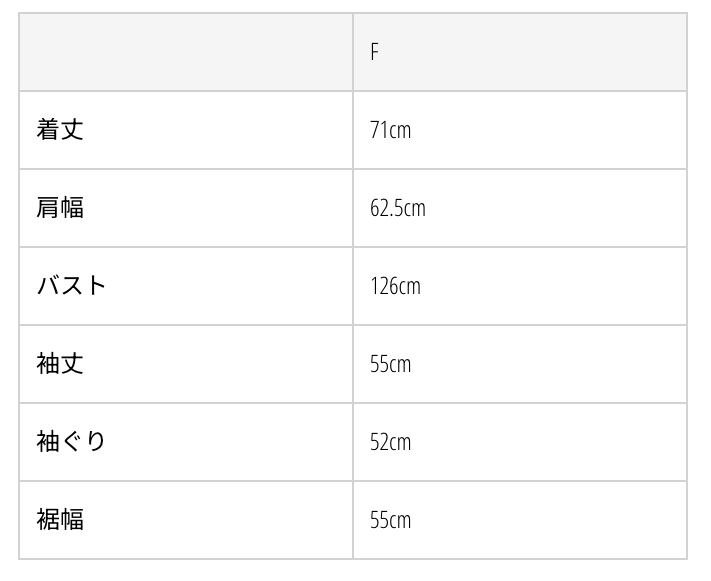
Task: Select the 着丈 row label
Action: pos(60,130)
